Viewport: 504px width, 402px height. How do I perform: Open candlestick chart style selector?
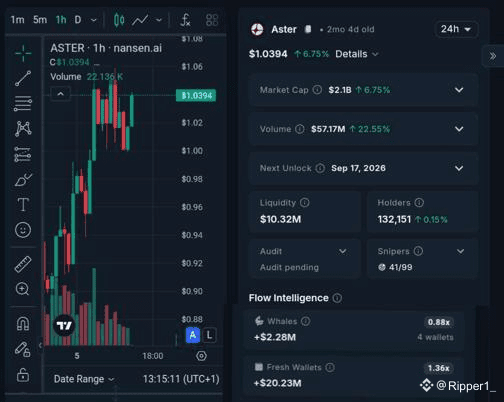[x=119, y=20]
